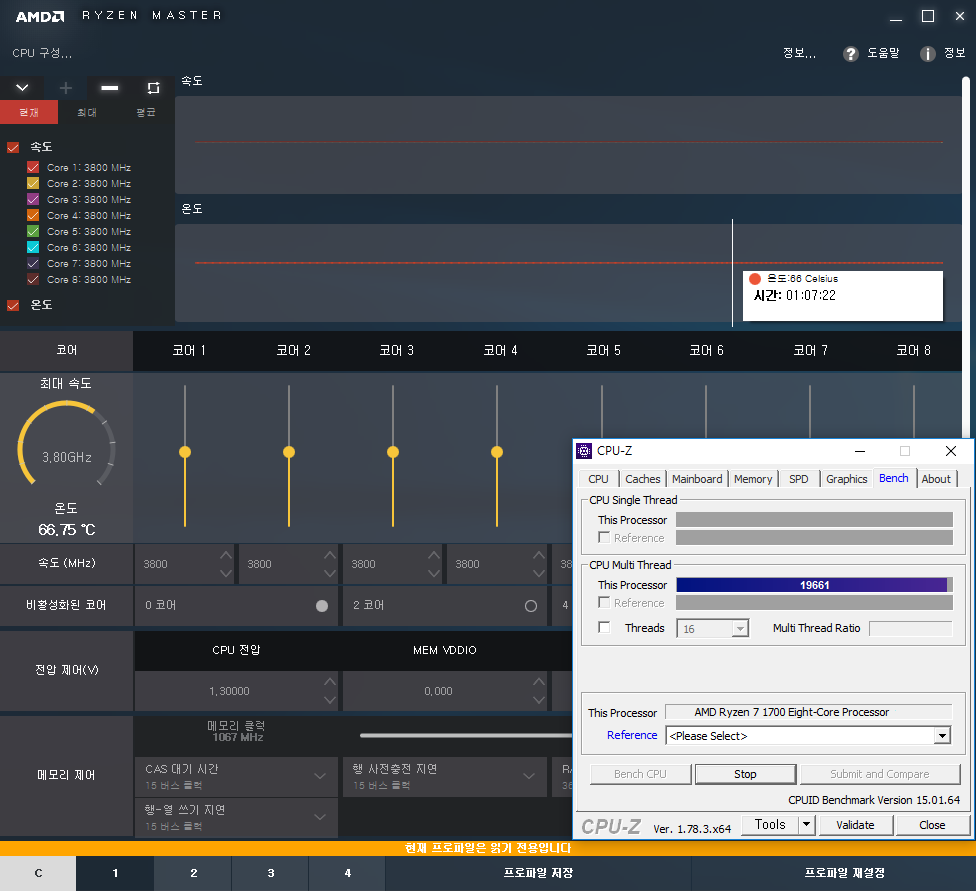Toggle Core 1 graph checkbox
This screenshot has height=891, width=976.
(x=33, y=167)
